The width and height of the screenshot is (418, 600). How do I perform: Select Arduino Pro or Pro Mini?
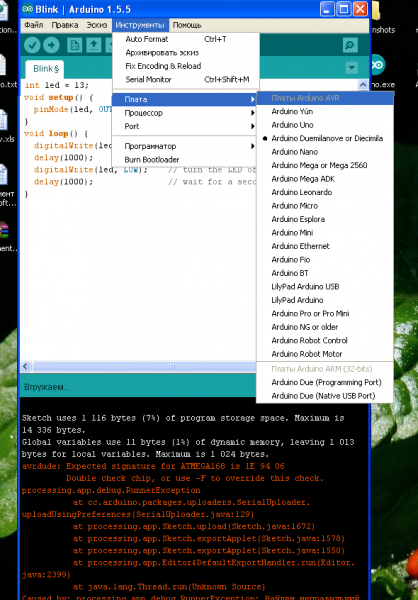[325, 313]
